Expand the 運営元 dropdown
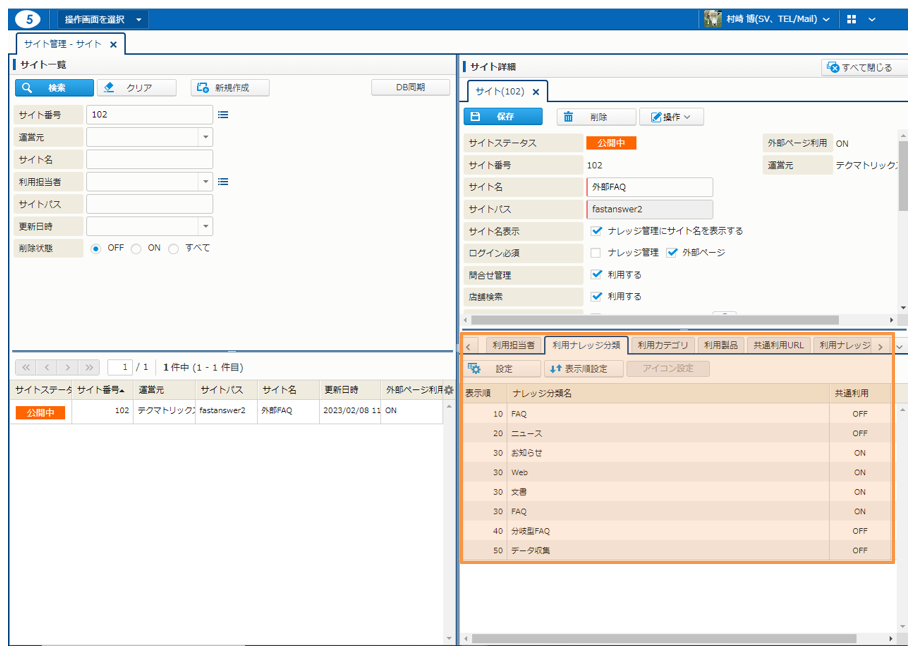This screenshot has width=917, height=655. 206,137
